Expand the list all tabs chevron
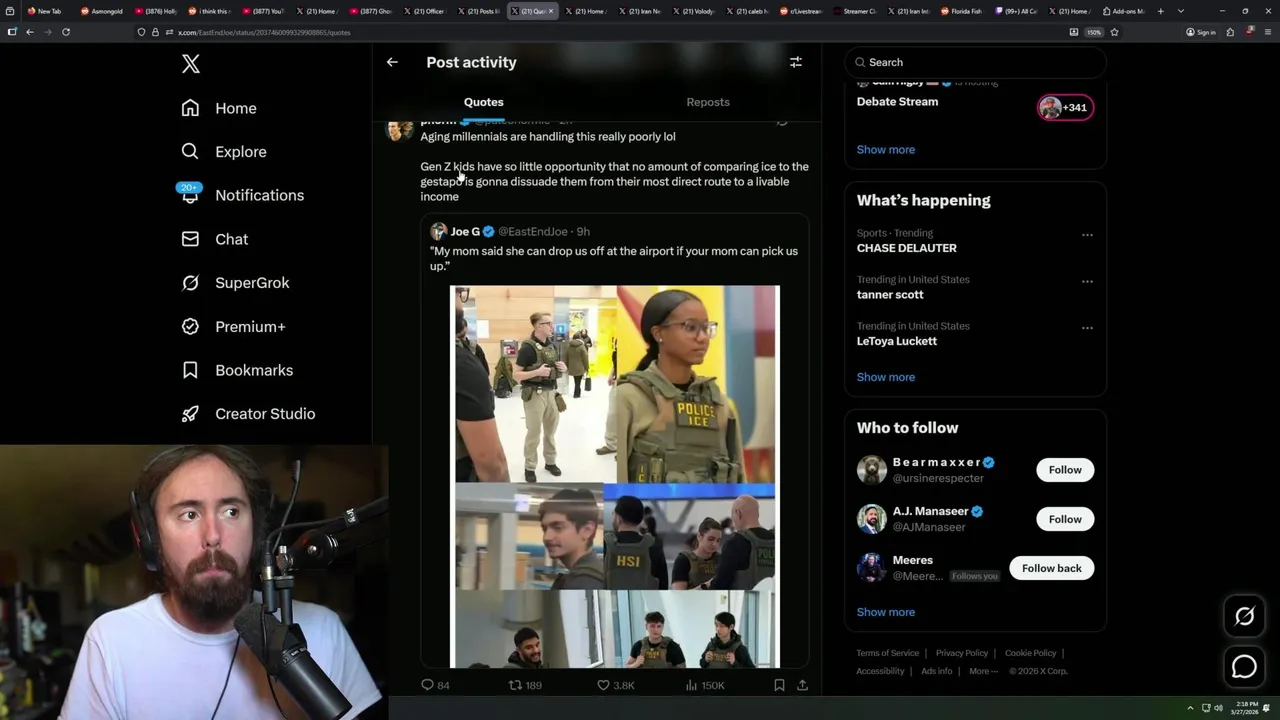 [x=1181, y=11]
